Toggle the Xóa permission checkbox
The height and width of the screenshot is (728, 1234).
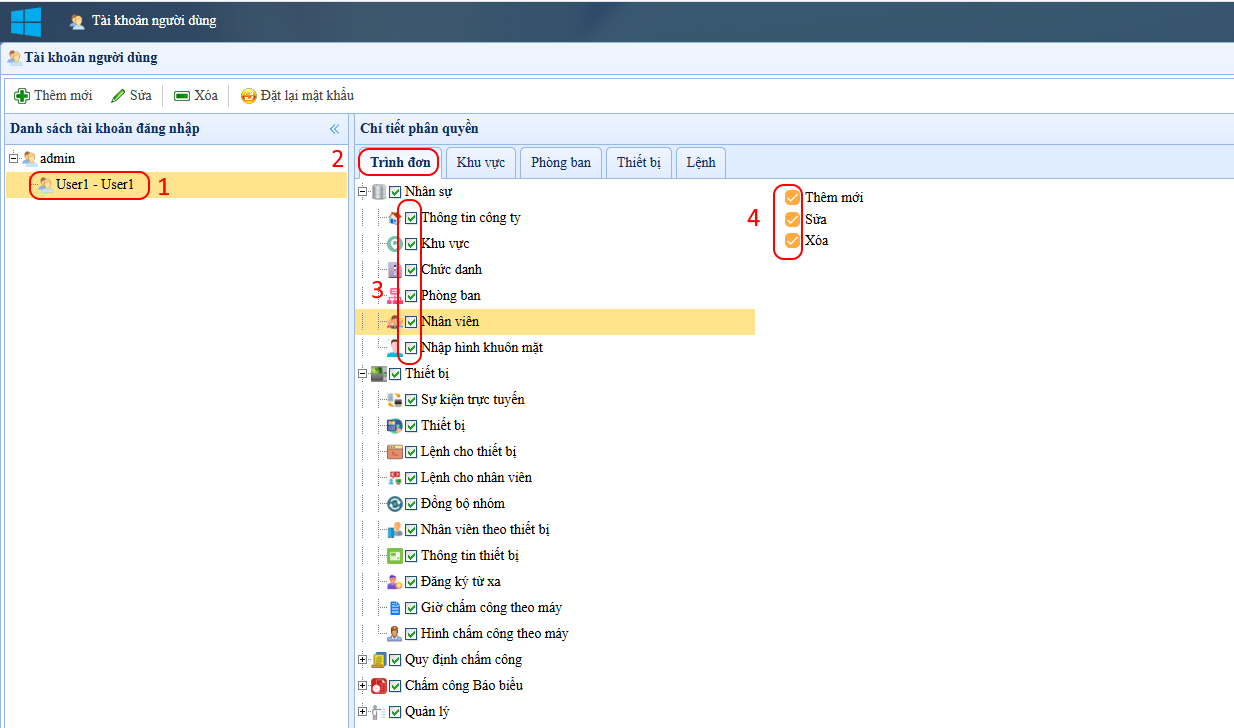[792, 241]
